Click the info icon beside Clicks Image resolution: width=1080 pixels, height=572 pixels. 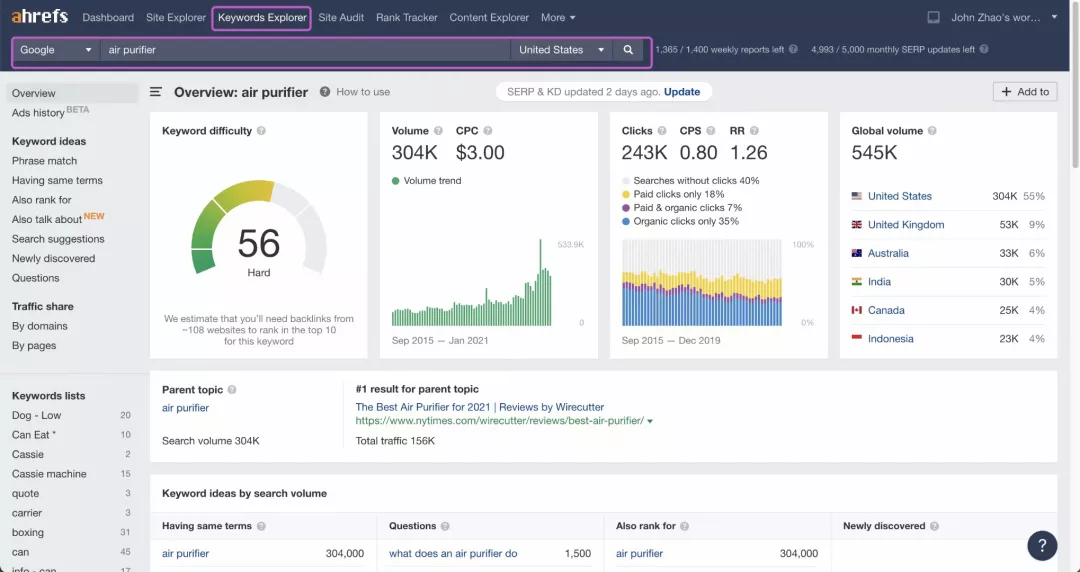(x=662, y=131)
